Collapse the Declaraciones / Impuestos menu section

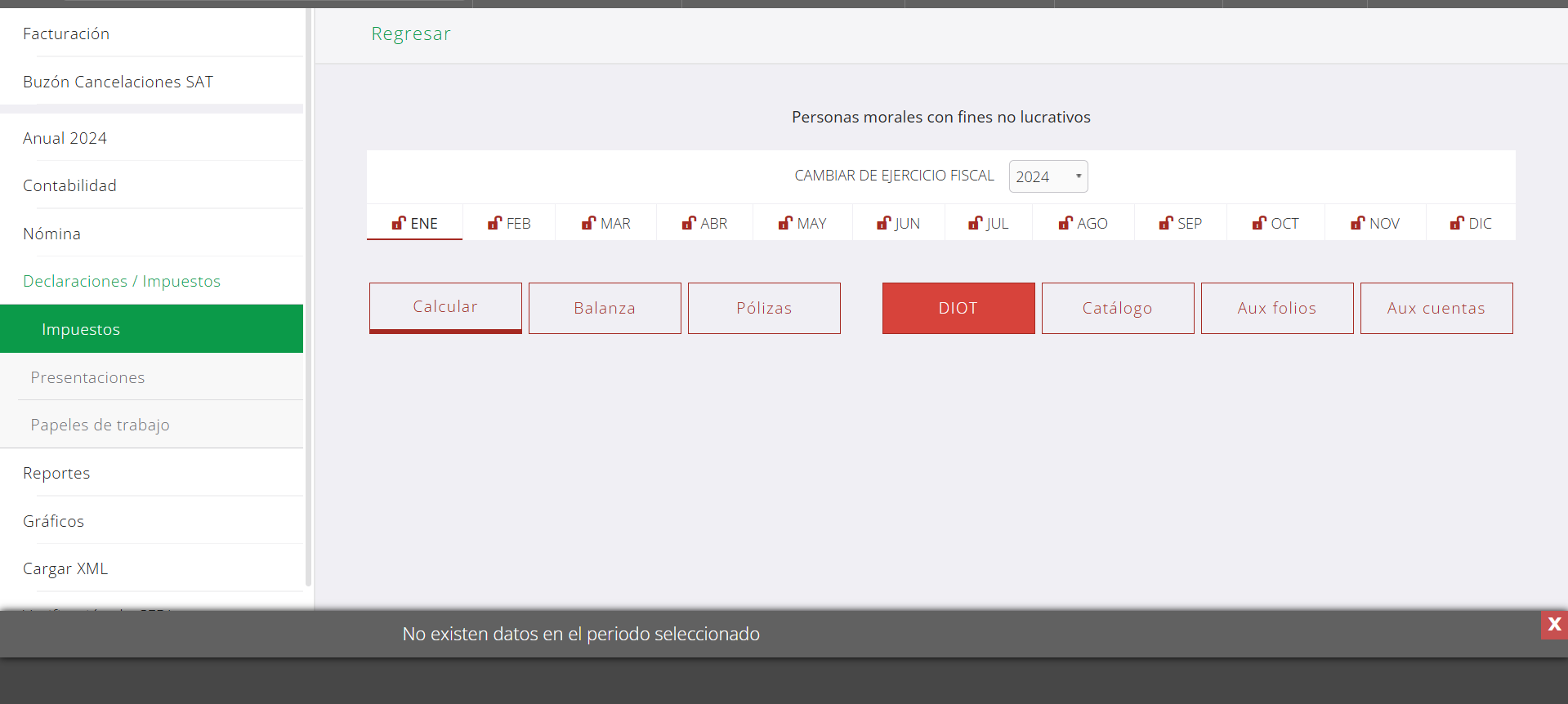pos(122,281)
